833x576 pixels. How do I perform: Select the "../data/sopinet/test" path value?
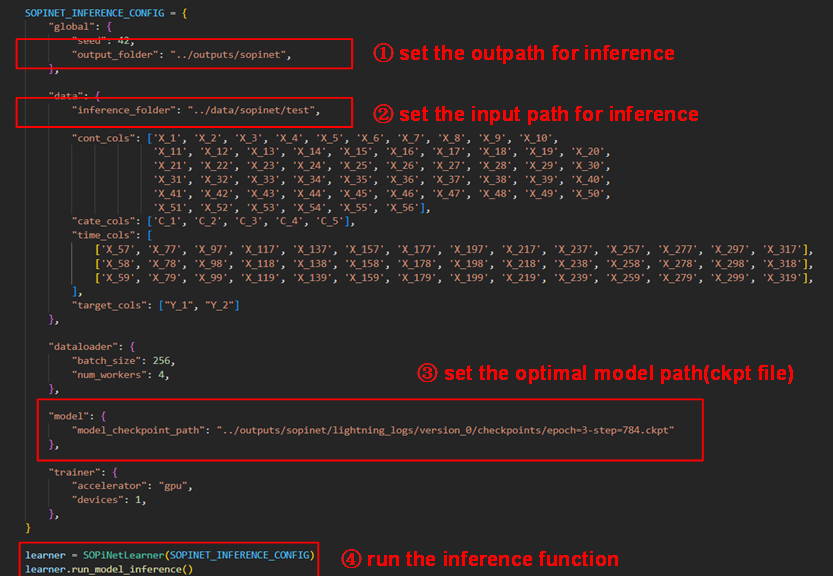(251, 110)
